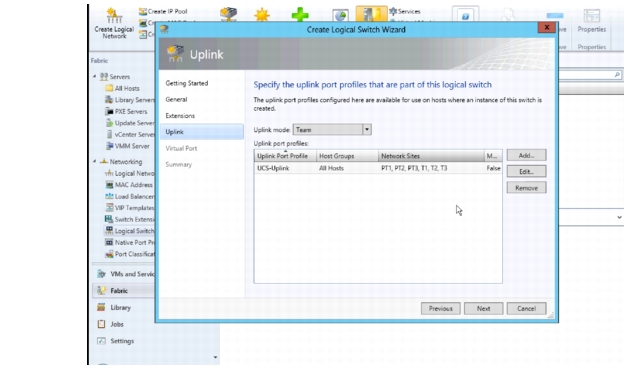Open Native Port Profiles node
The image size is (629, 383).
130,243
